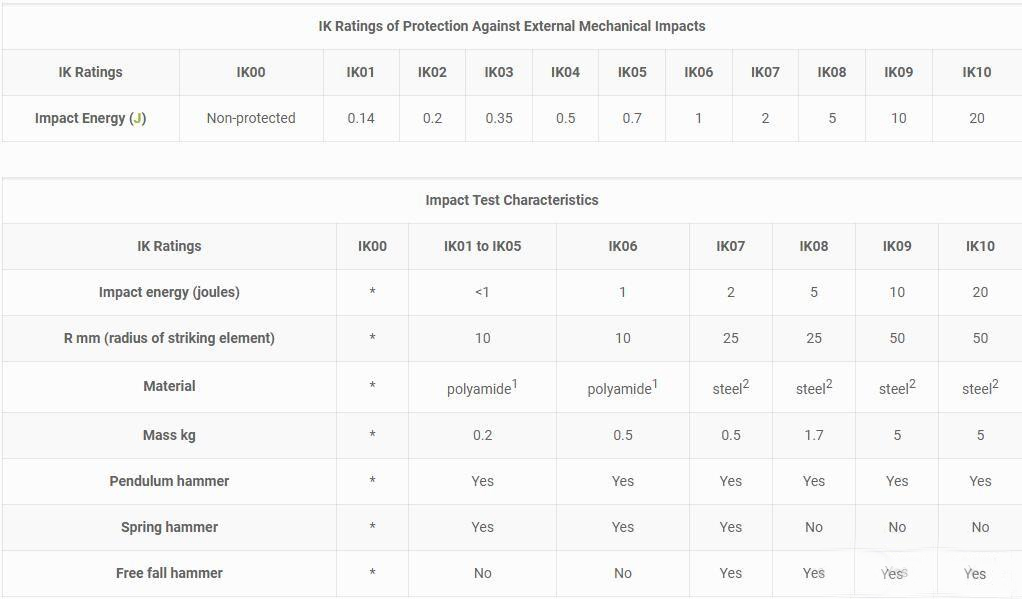Select polyamide cell in the IK06 column

[x=622, y=388]
